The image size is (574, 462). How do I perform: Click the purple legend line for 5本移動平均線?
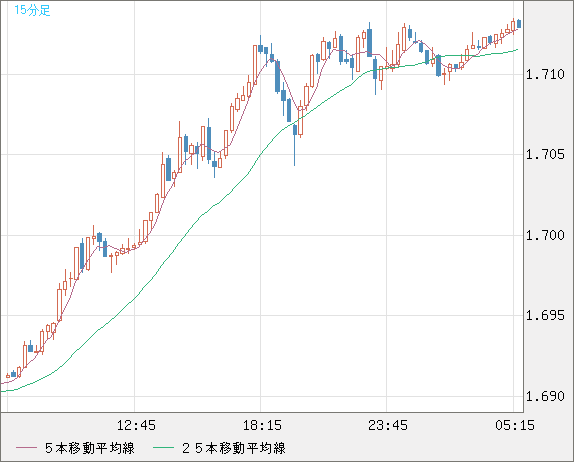[26, 448]
